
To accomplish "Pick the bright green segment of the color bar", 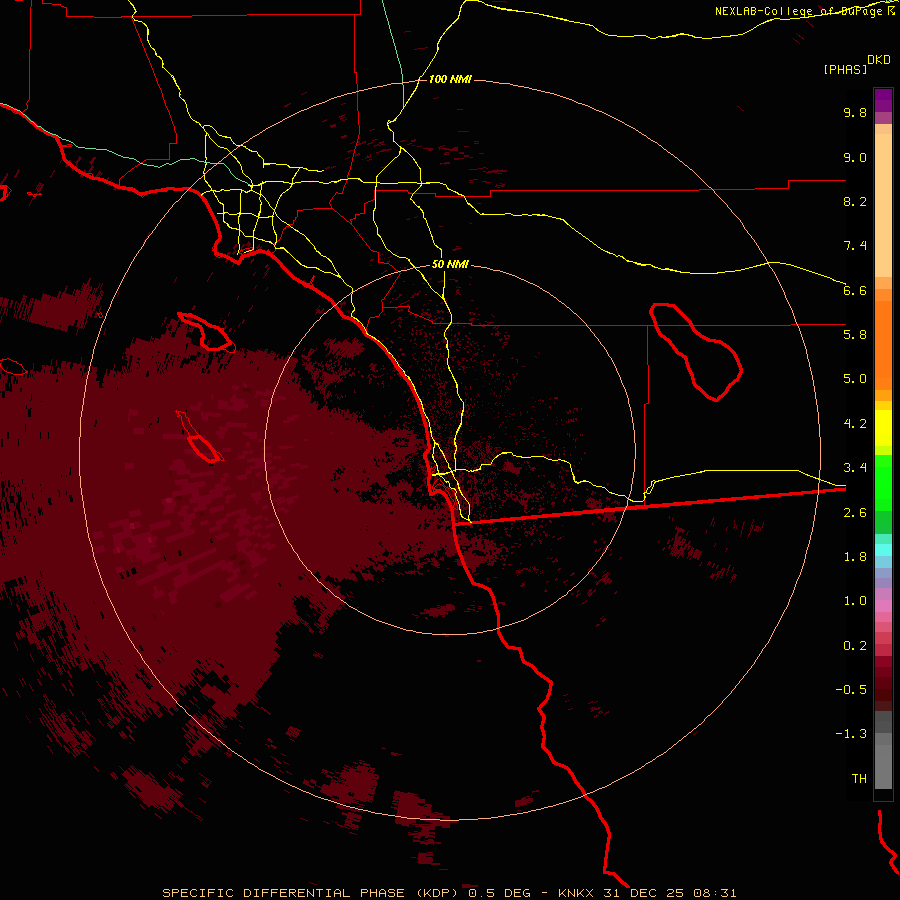I will [883, 483].
